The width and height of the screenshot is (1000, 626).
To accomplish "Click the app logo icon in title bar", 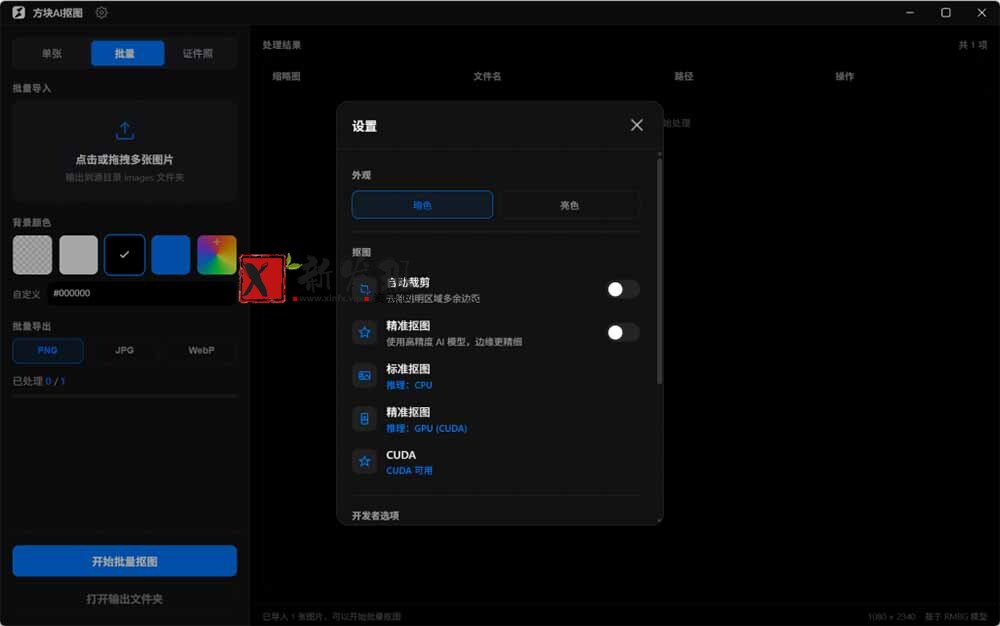I will coord(18,13).
